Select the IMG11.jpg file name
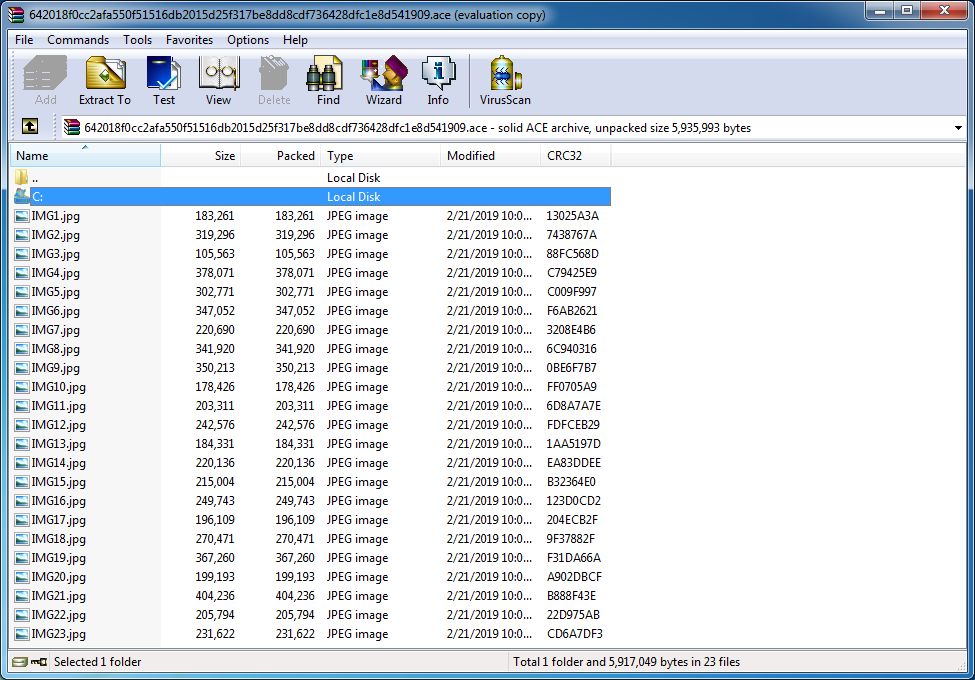Image resolution: width=975 pixels, height=680 pixels. (x=58, y=406)
